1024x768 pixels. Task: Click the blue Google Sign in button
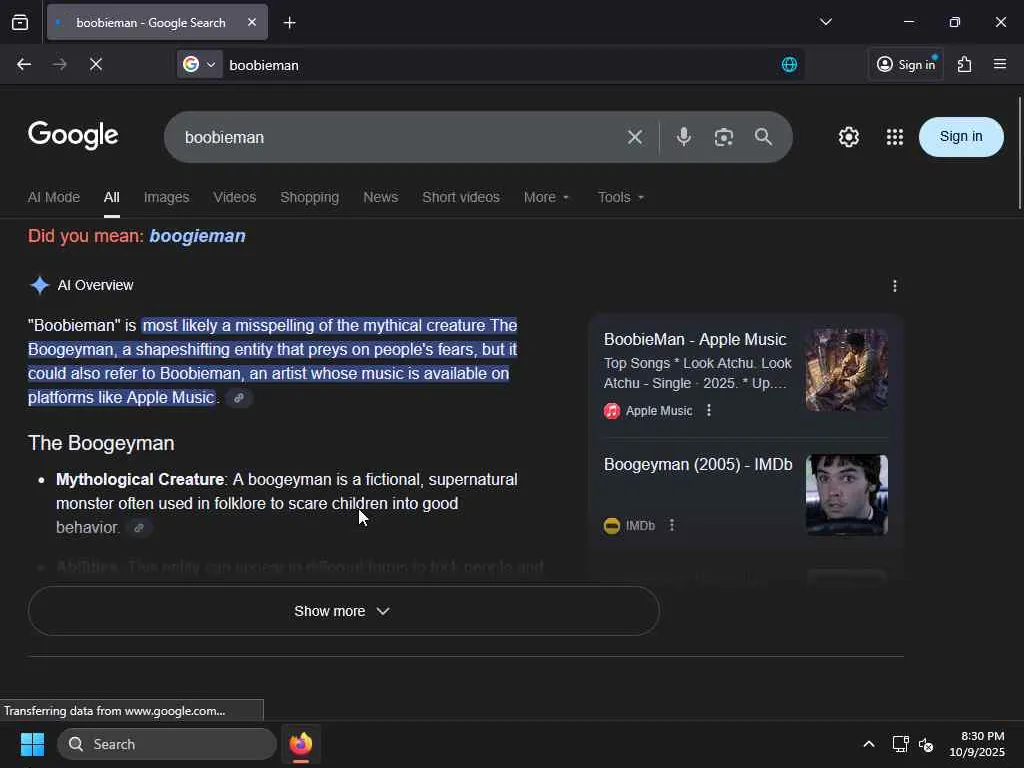pos(961,136)
